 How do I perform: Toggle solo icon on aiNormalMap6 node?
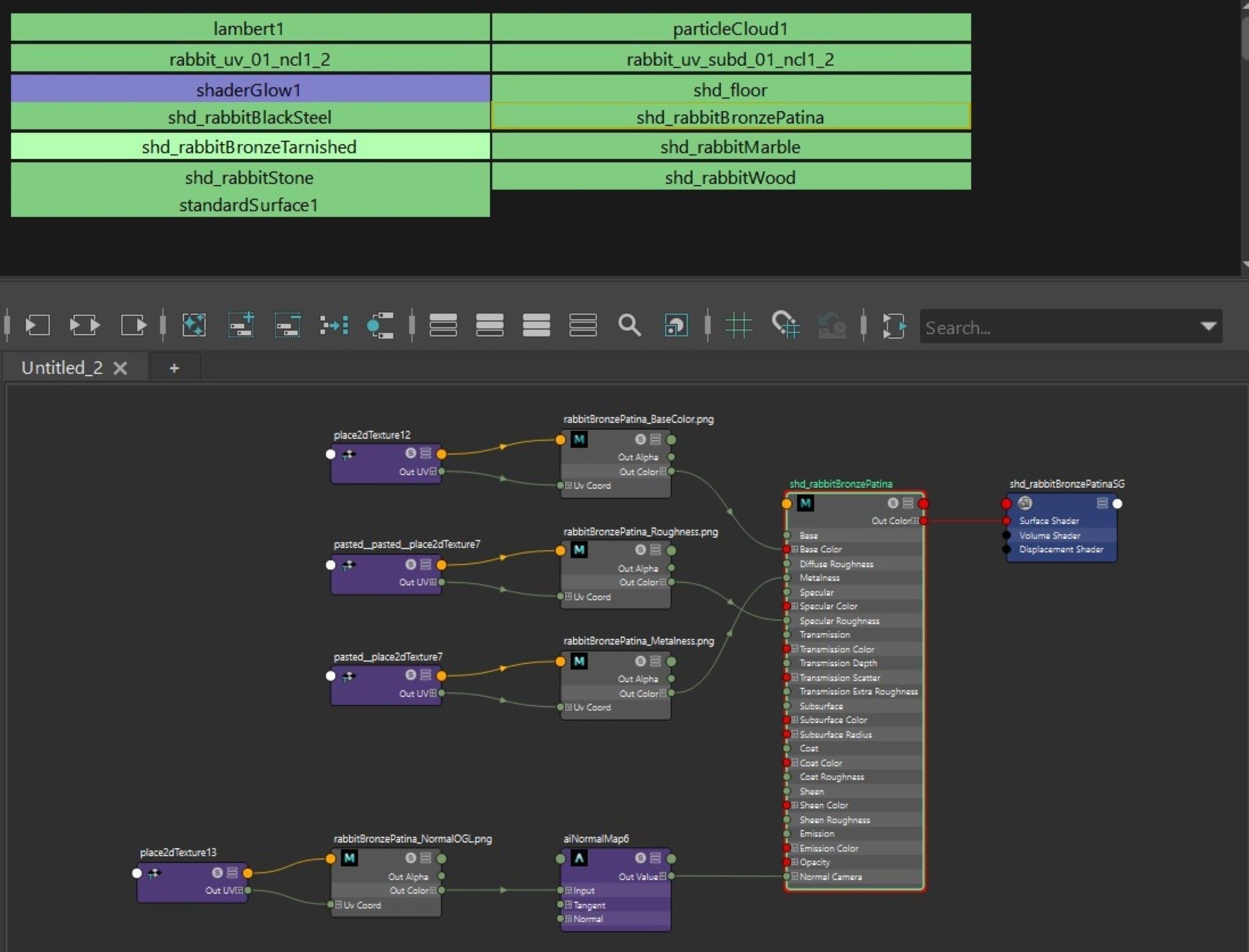tap(640, 858)
